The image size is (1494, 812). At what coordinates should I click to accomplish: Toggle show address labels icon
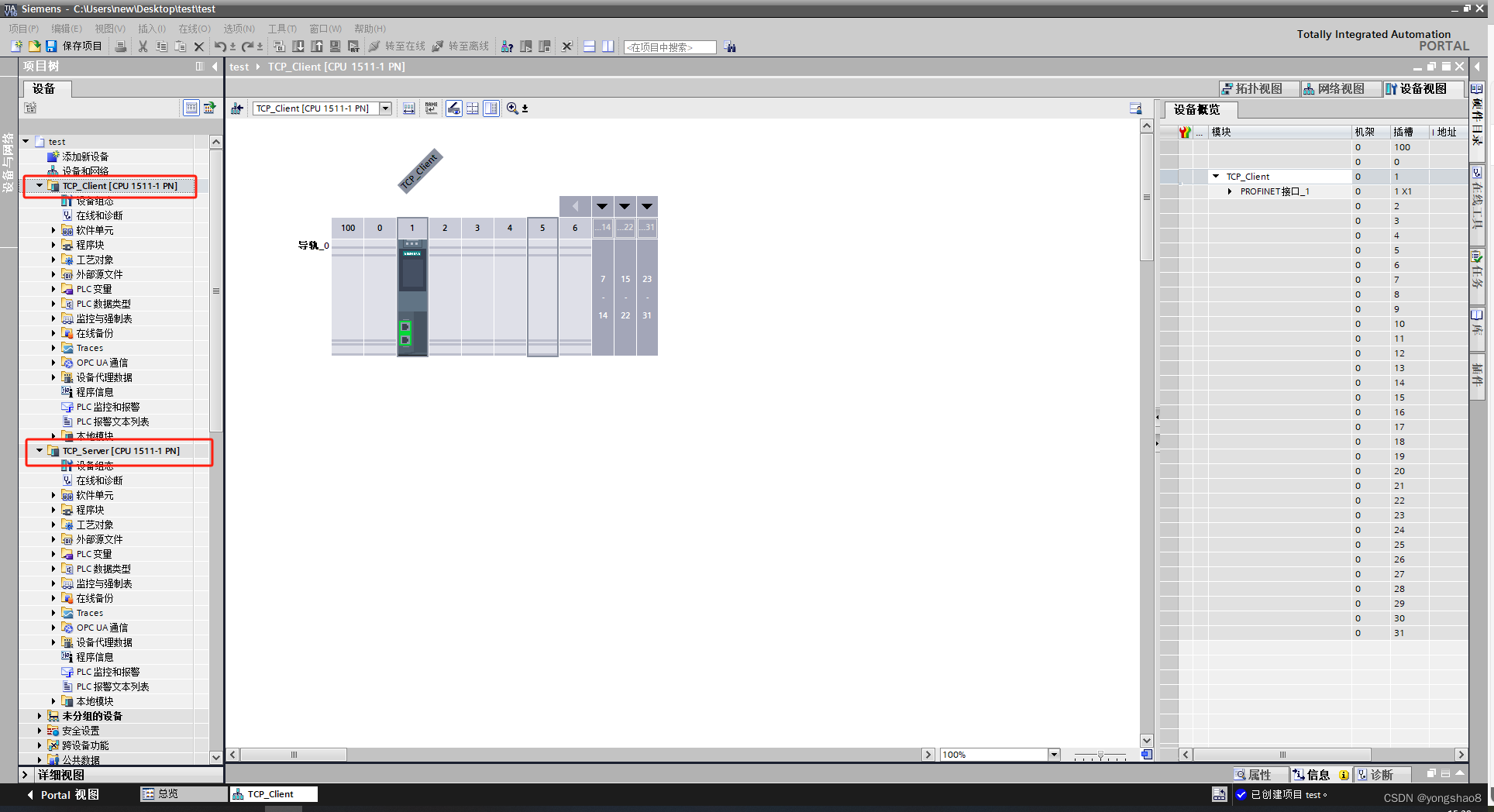[x=454, y=108]
